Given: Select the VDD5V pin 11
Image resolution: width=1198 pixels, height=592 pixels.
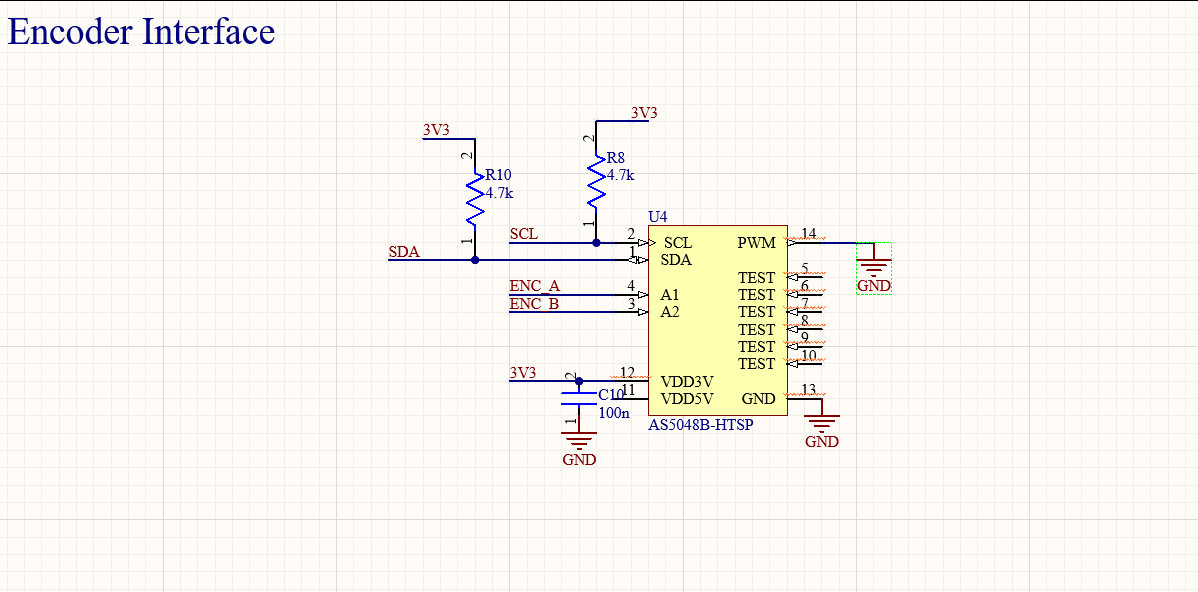Looking at the screenshot, I should pyautogui.click(x=630, y=397).
